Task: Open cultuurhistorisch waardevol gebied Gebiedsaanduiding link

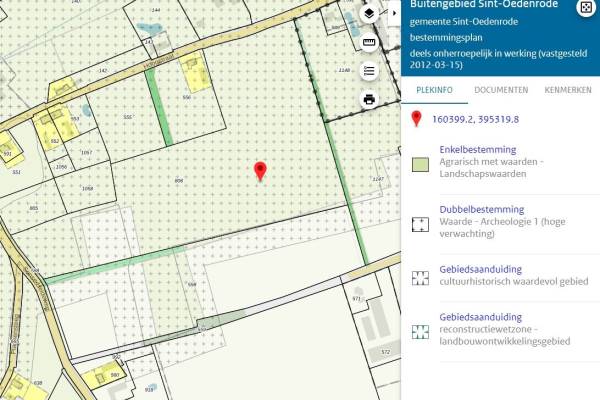Action: (478, 269)
